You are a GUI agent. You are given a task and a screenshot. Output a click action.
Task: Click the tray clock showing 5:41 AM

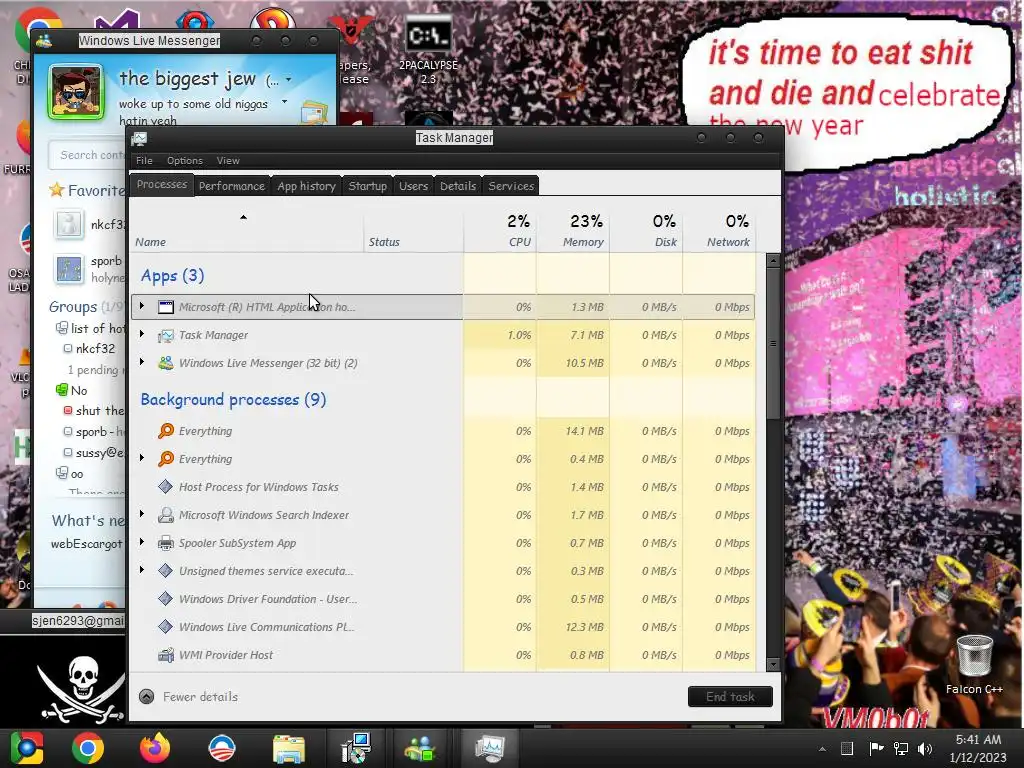(978, 748)
